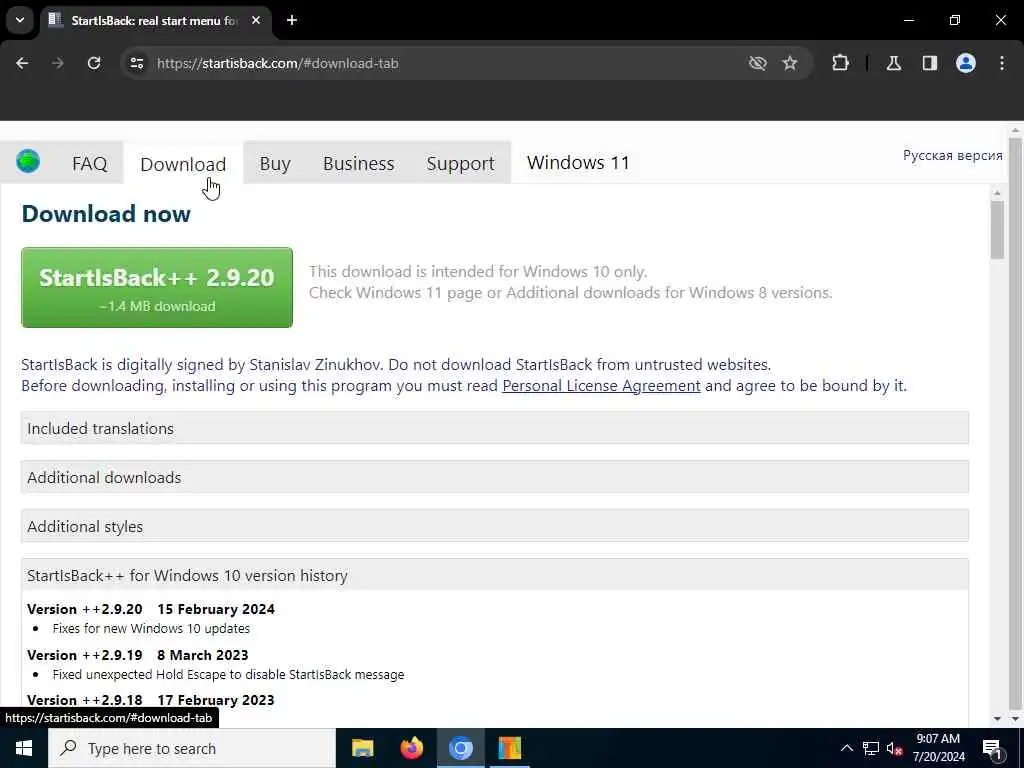Image resolution: width=1024 pixels, height=768 pixels.
Task: Switch to the FAQ tab
Action: click(89, 163)
